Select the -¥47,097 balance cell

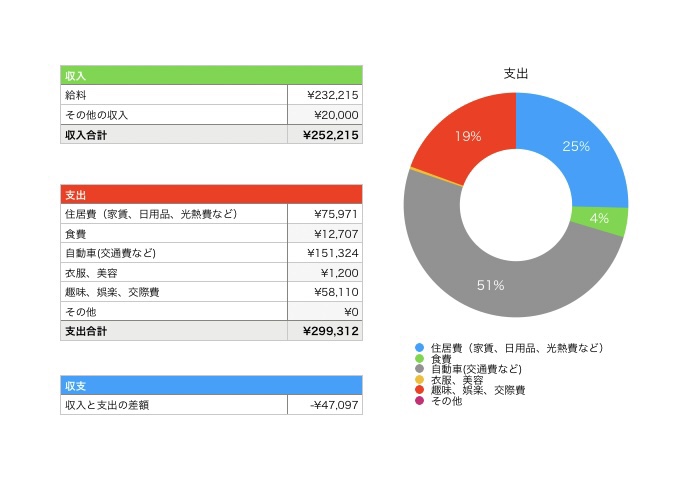(325, 405)
